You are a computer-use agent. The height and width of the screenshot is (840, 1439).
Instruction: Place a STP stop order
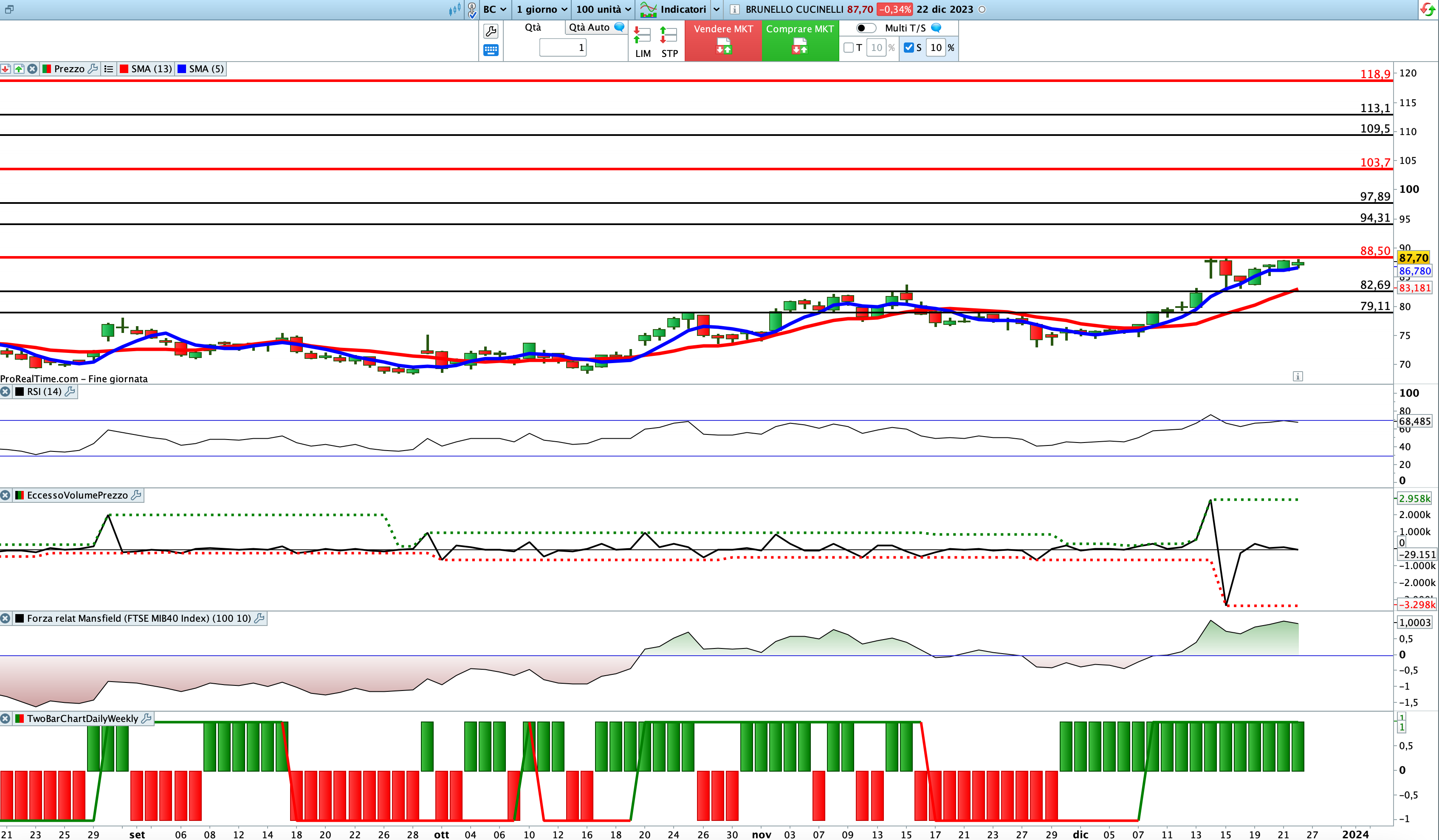(x=669, y=42)
